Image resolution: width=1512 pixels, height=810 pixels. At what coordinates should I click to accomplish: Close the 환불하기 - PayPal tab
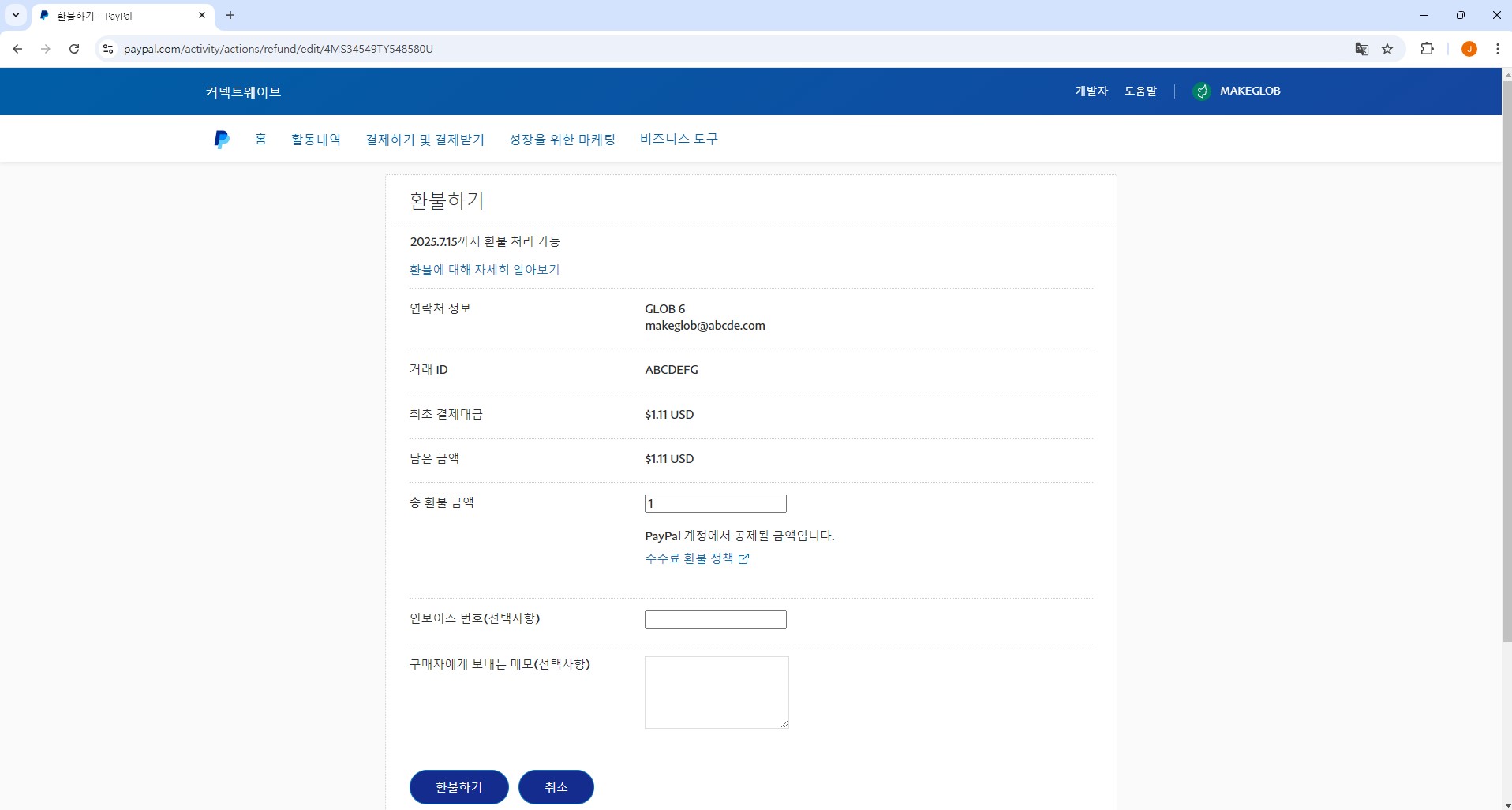[x=202, y=15]
